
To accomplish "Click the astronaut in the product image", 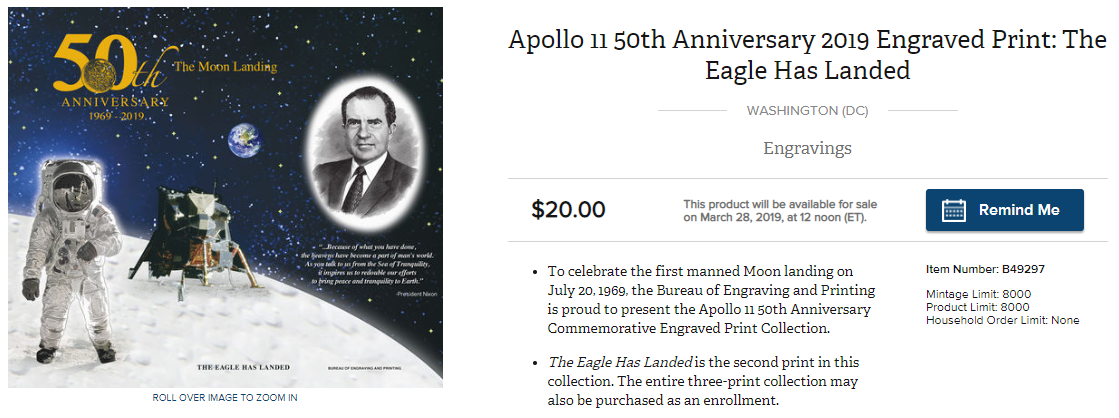I will coord(71,260).
